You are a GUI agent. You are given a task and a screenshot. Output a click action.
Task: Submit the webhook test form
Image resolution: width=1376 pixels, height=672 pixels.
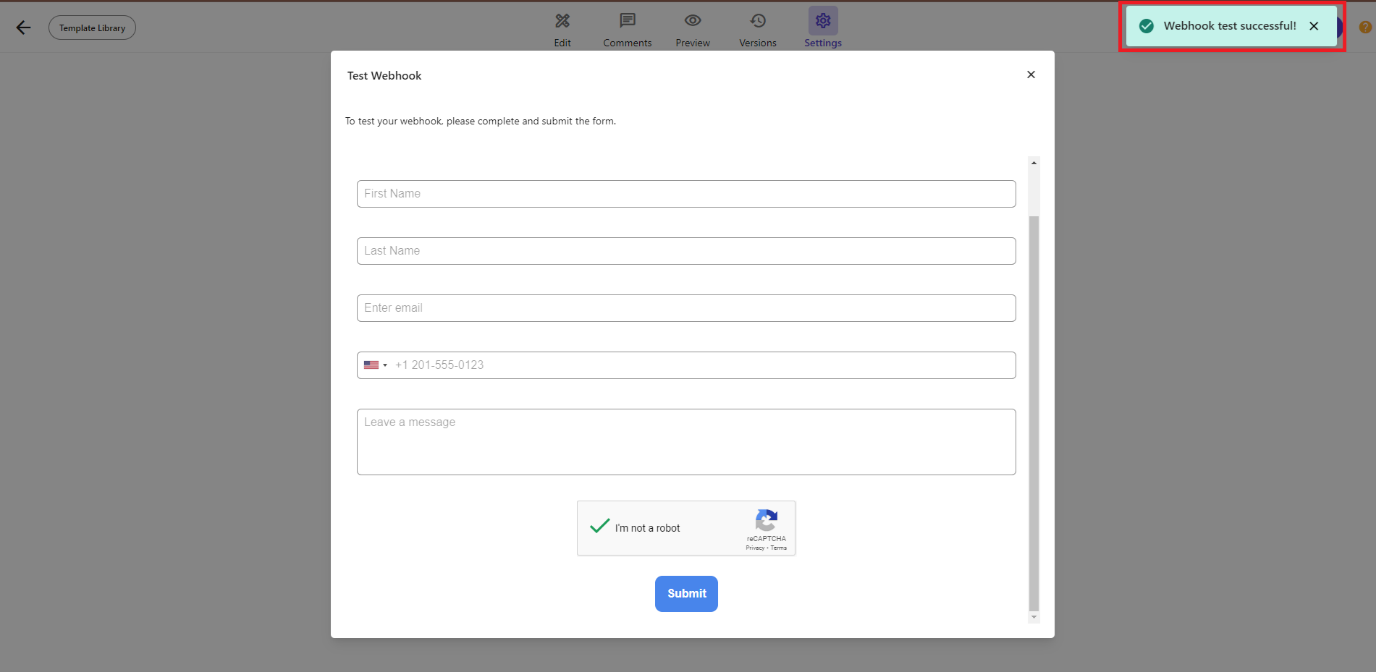[686, 594]
